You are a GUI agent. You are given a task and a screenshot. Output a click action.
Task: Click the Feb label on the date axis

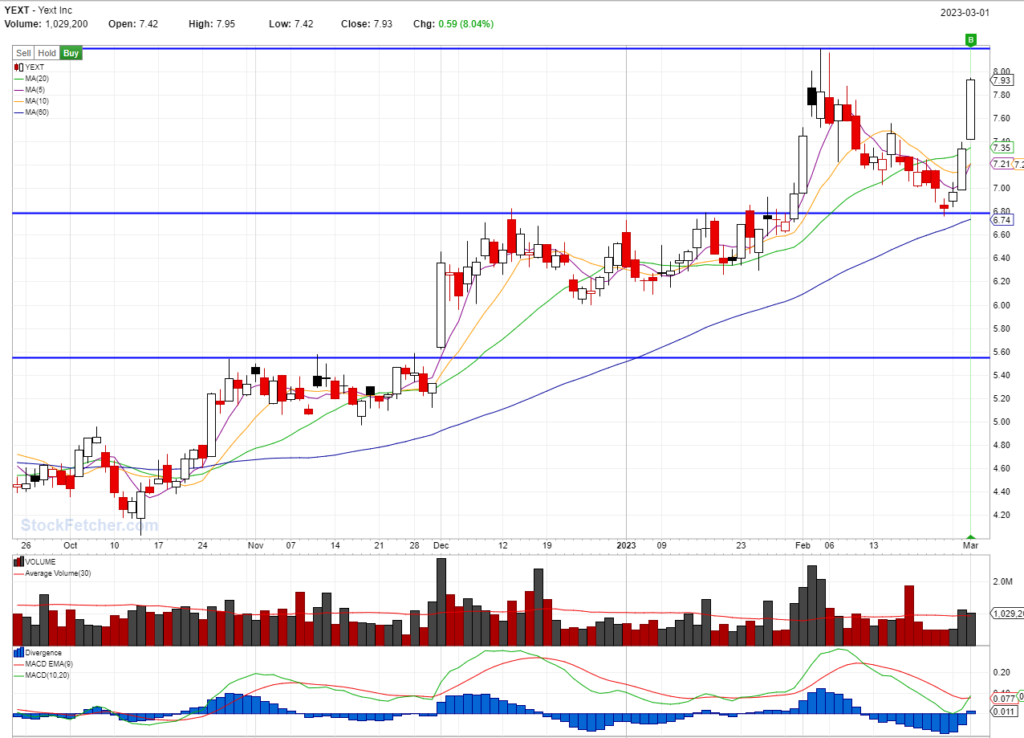click(803, 545)
